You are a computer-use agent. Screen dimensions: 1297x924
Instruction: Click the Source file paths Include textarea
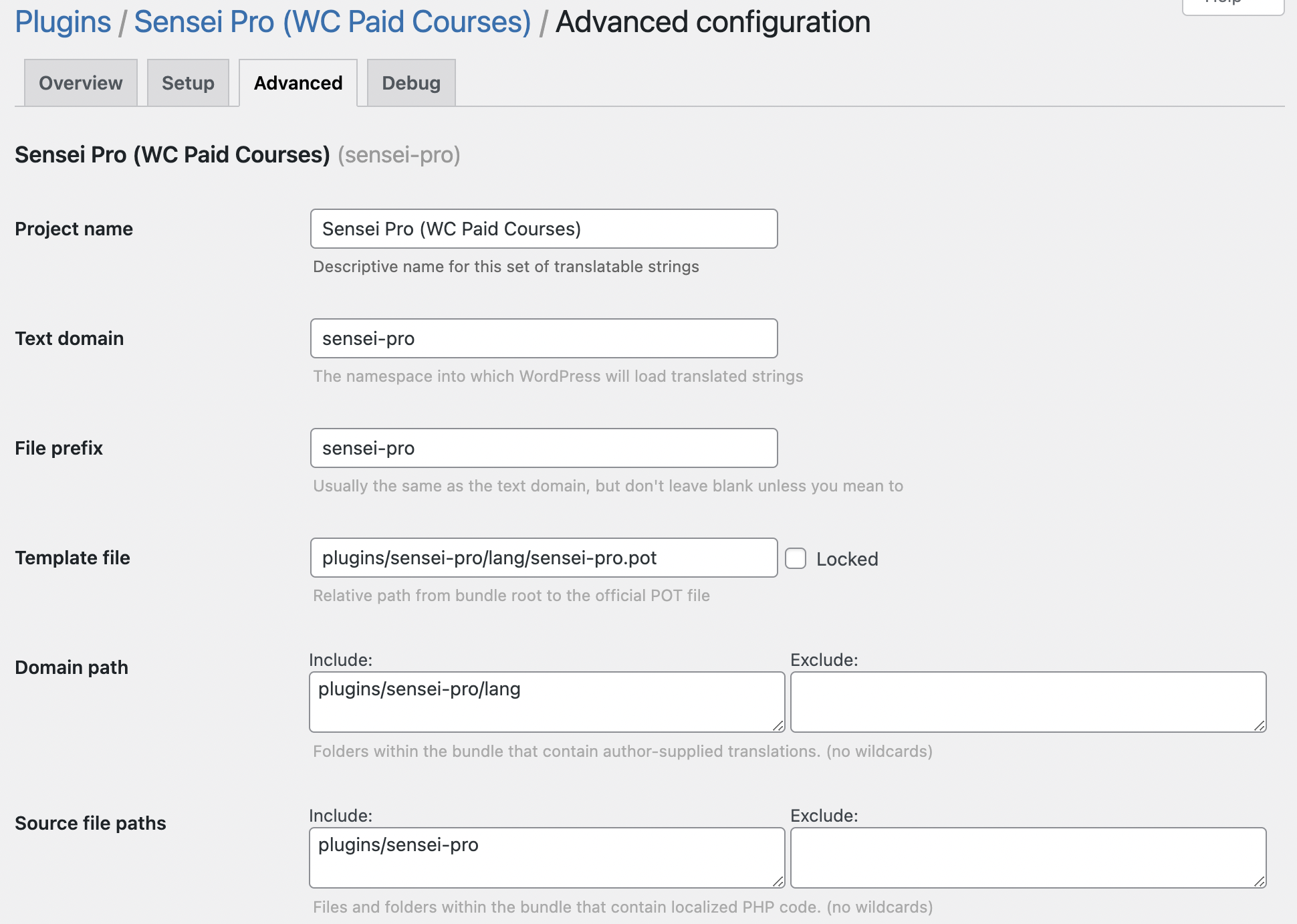(546, 858)
